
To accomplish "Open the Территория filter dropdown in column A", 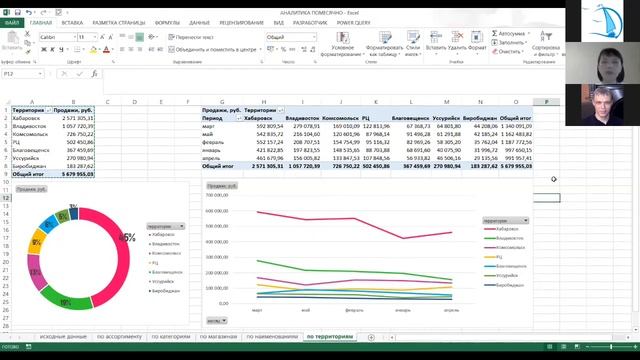I will pyautogui.click(x=49, y=110).
